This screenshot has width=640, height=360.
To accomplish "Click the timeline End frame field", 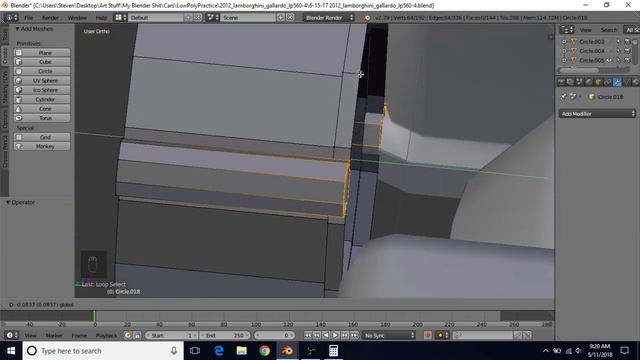I will click(x=224, y=336).
